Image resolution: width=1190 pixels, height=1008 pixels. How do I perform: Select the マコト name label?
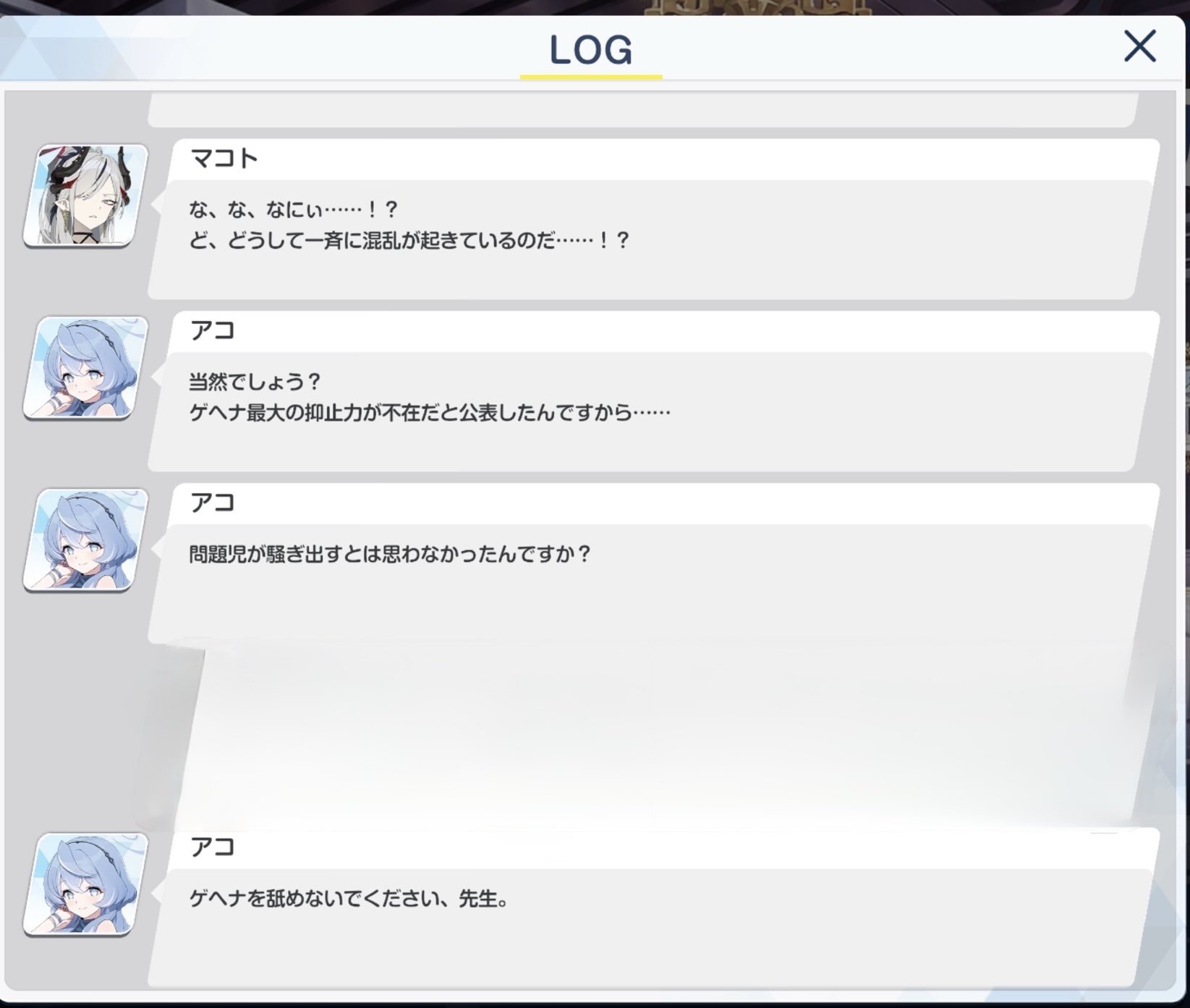click(x=224, y=158)
